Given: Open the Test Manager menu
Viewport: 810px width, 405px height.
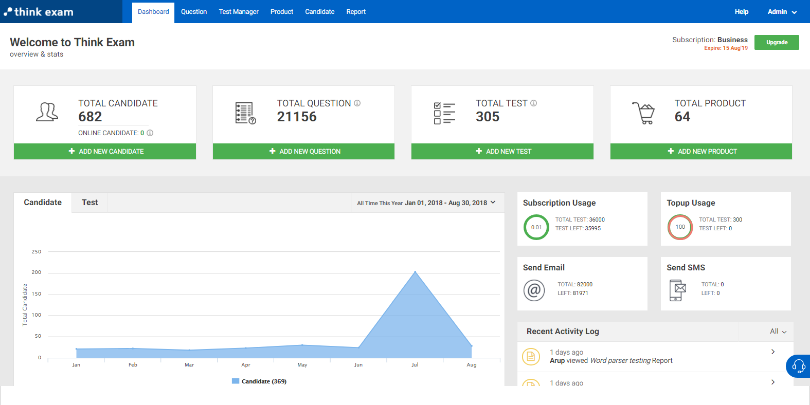Looking at the screenshot, I should tap(238, 11).
